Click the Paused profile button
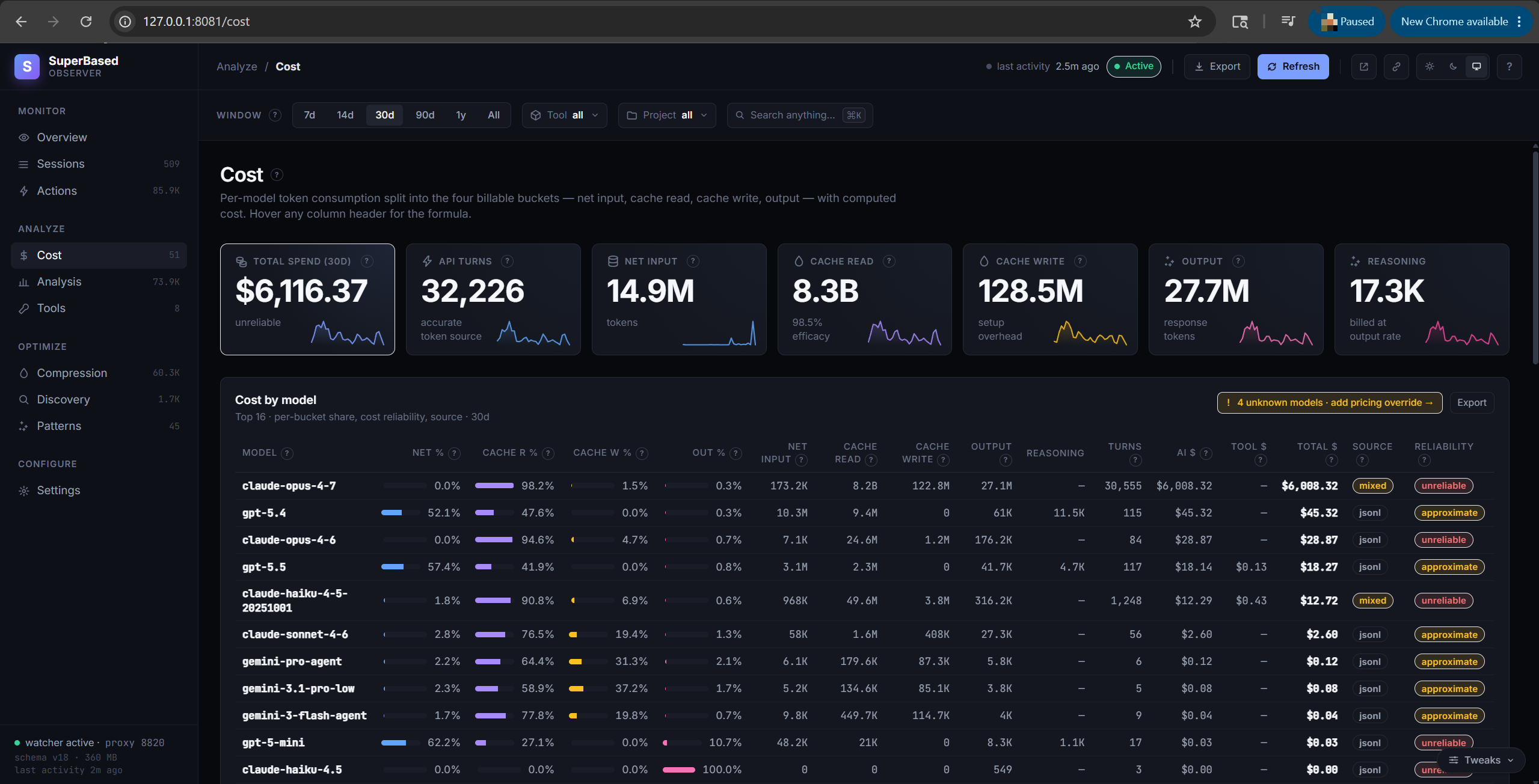The width and height of the screenshot is (1539, 784). coord(1347,22)
